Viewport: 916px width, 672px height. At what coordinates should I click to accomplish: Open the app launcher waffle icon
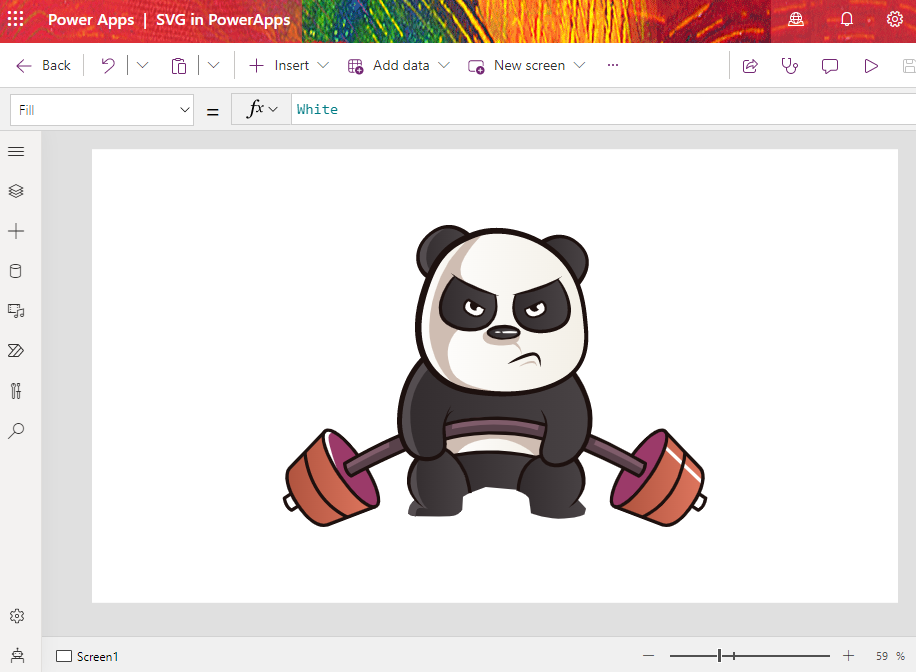pos(16,19)
